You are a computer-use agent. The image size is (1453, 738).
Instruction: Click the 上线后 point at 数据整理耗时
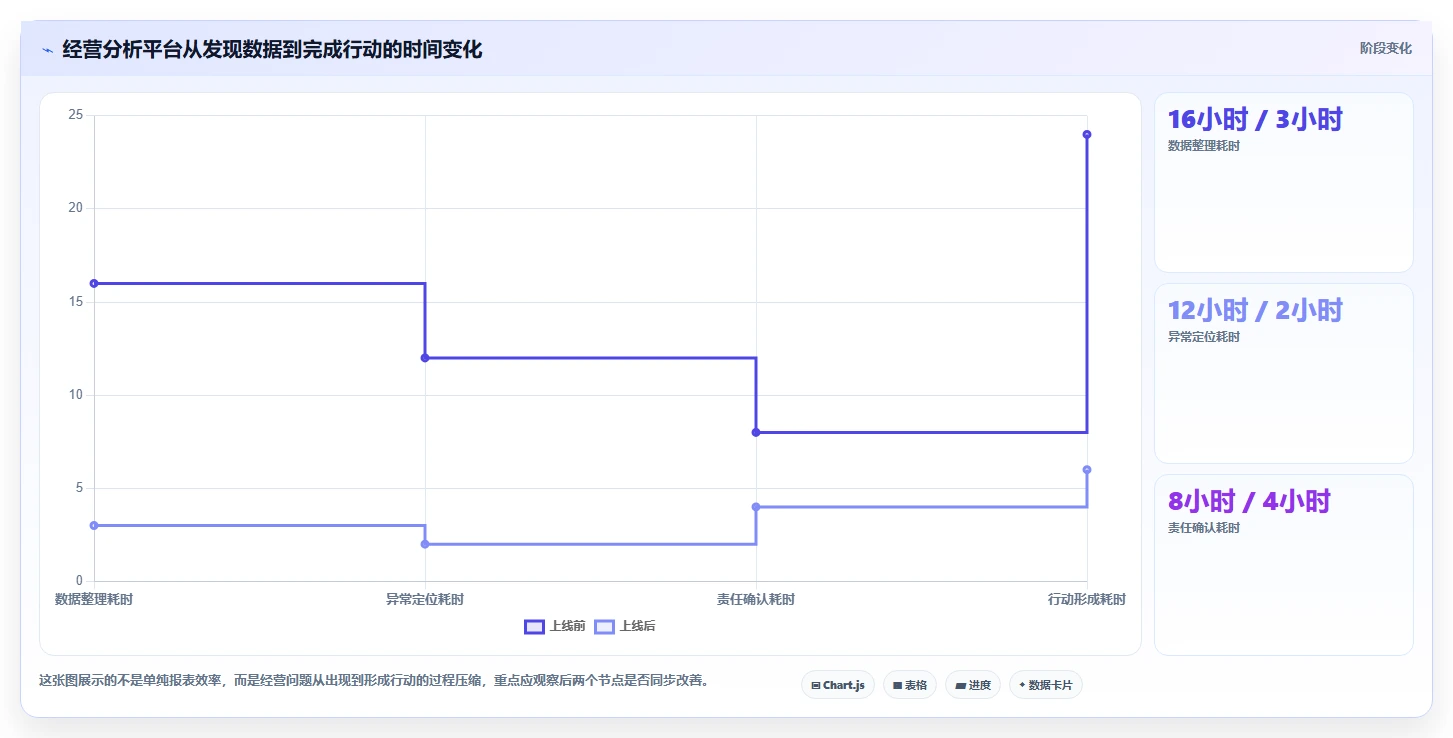point(94,525)
